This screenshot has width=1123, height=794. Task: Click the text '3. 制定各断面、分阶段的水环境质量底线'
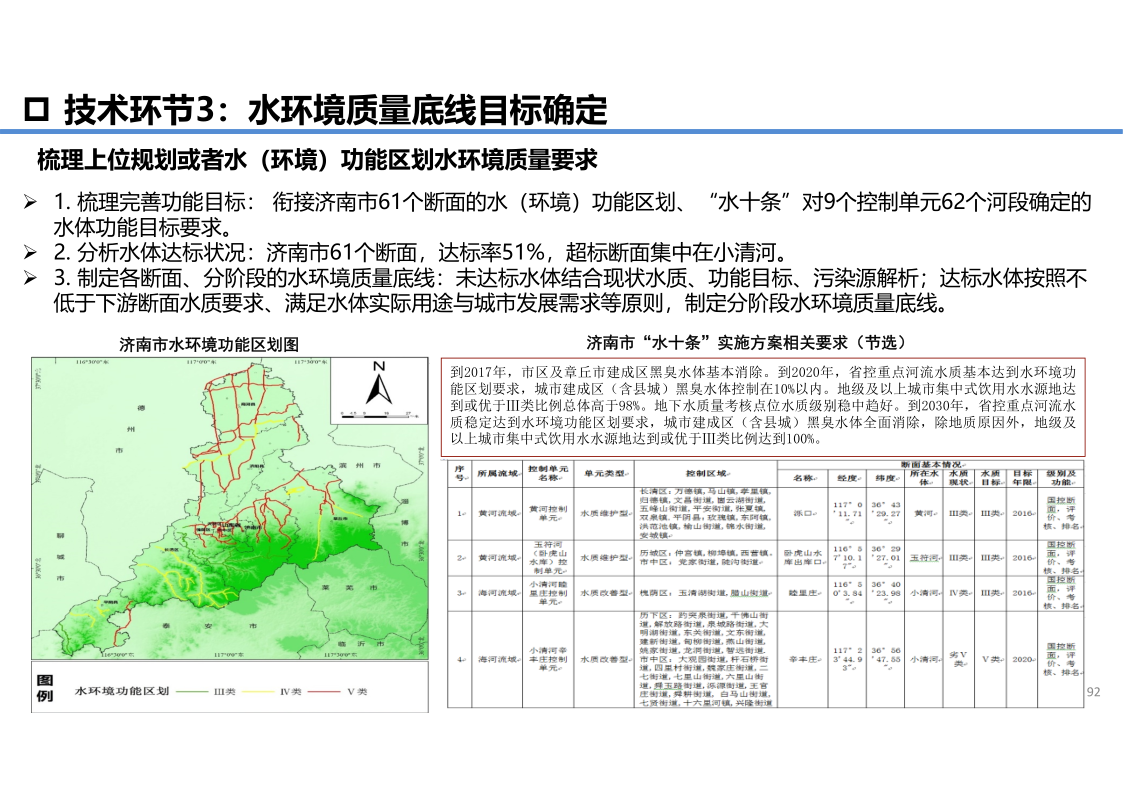point(244,278)
